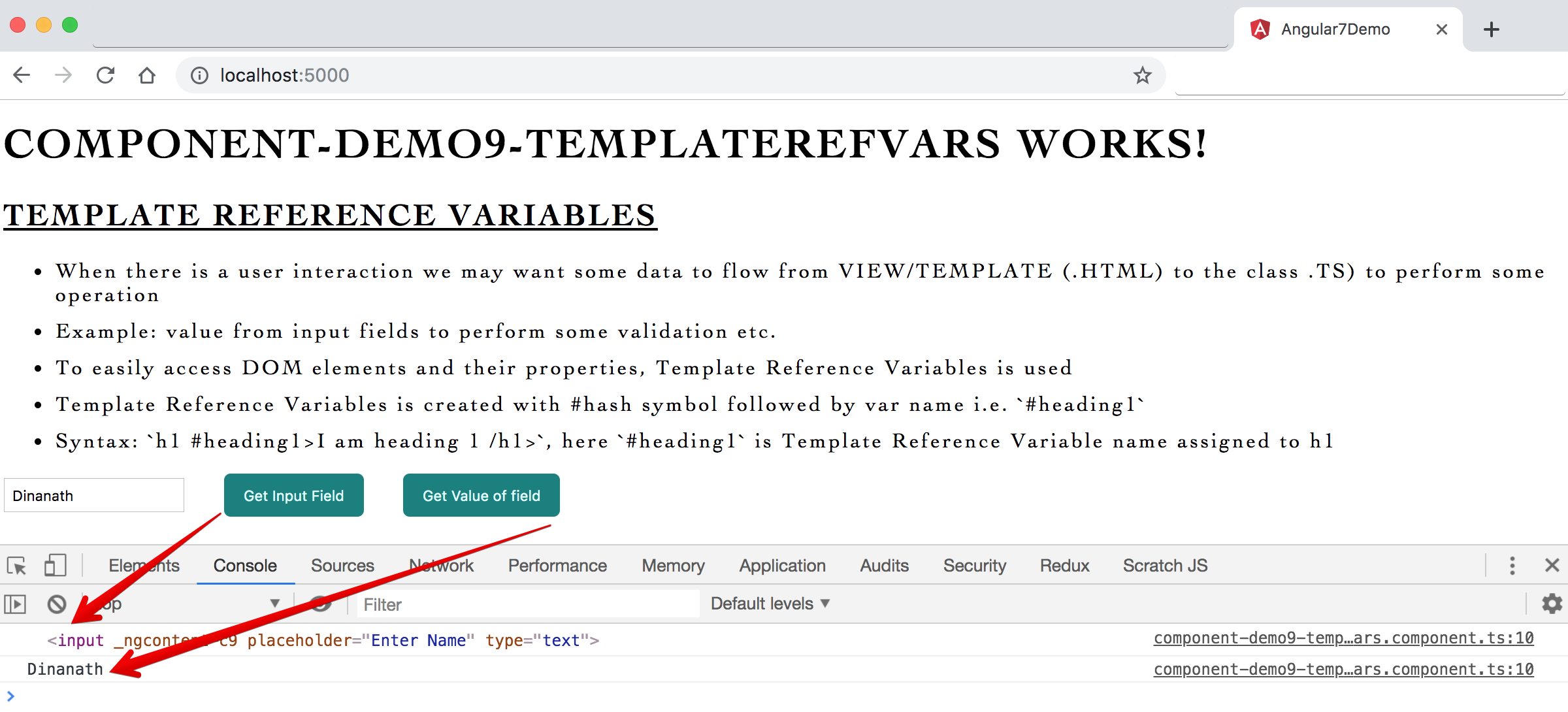Viewport: 1568px width, 712px height.
Task: Open the component.ts:10 link on the input log line
Action: point(1343,638)
